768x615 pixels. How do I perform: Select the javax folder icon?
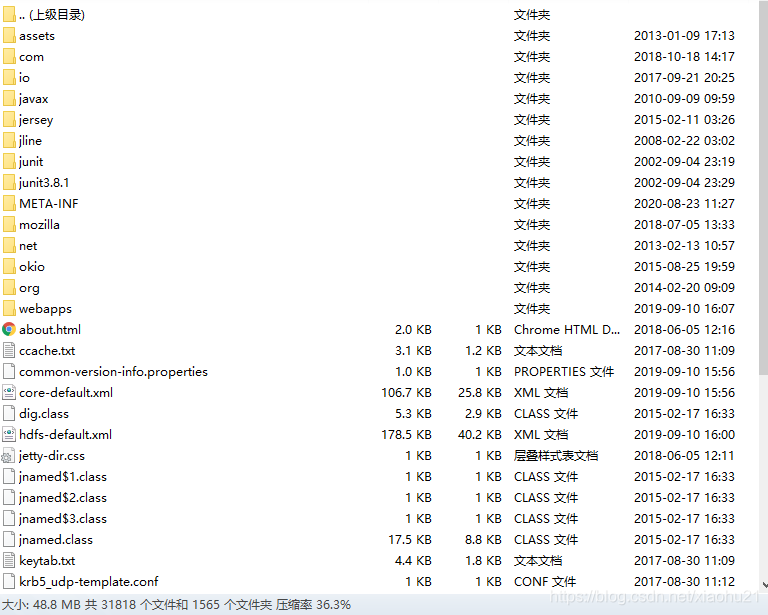(9, 99)
